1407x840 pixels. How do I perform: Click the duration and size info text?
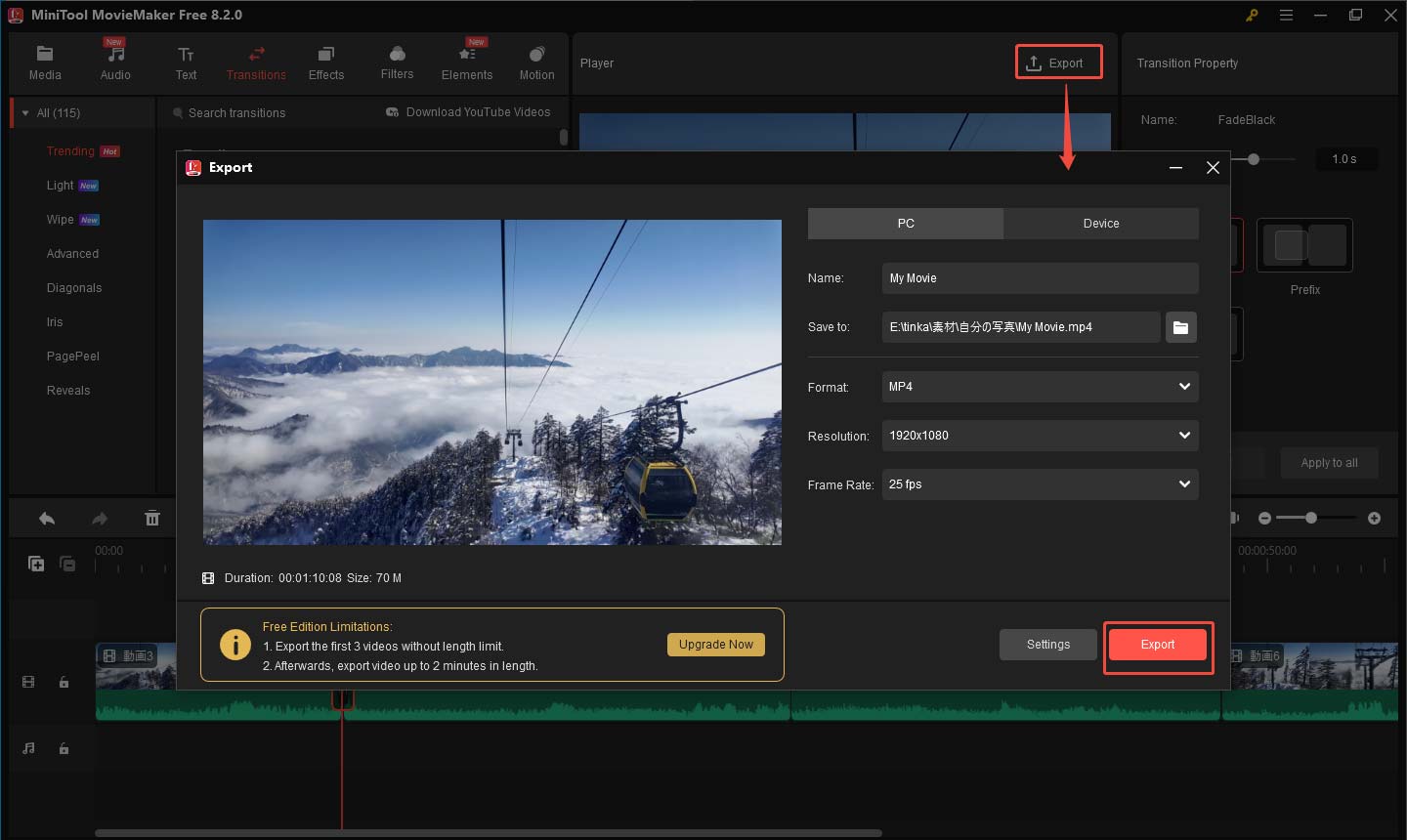point(313,578)
